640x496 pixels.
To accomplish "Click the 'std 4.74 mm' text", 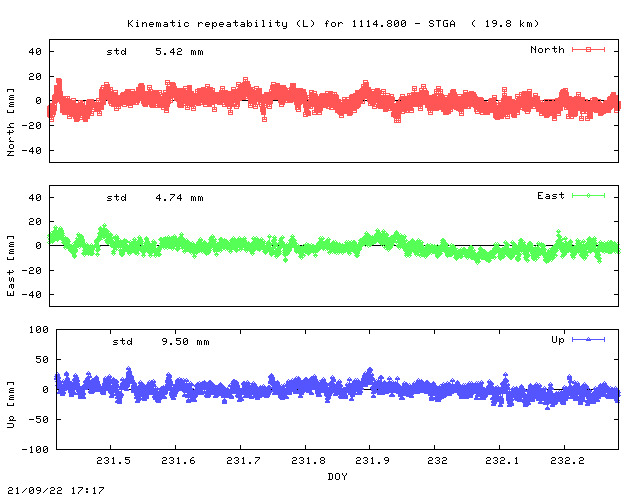I will pos(155,198).
